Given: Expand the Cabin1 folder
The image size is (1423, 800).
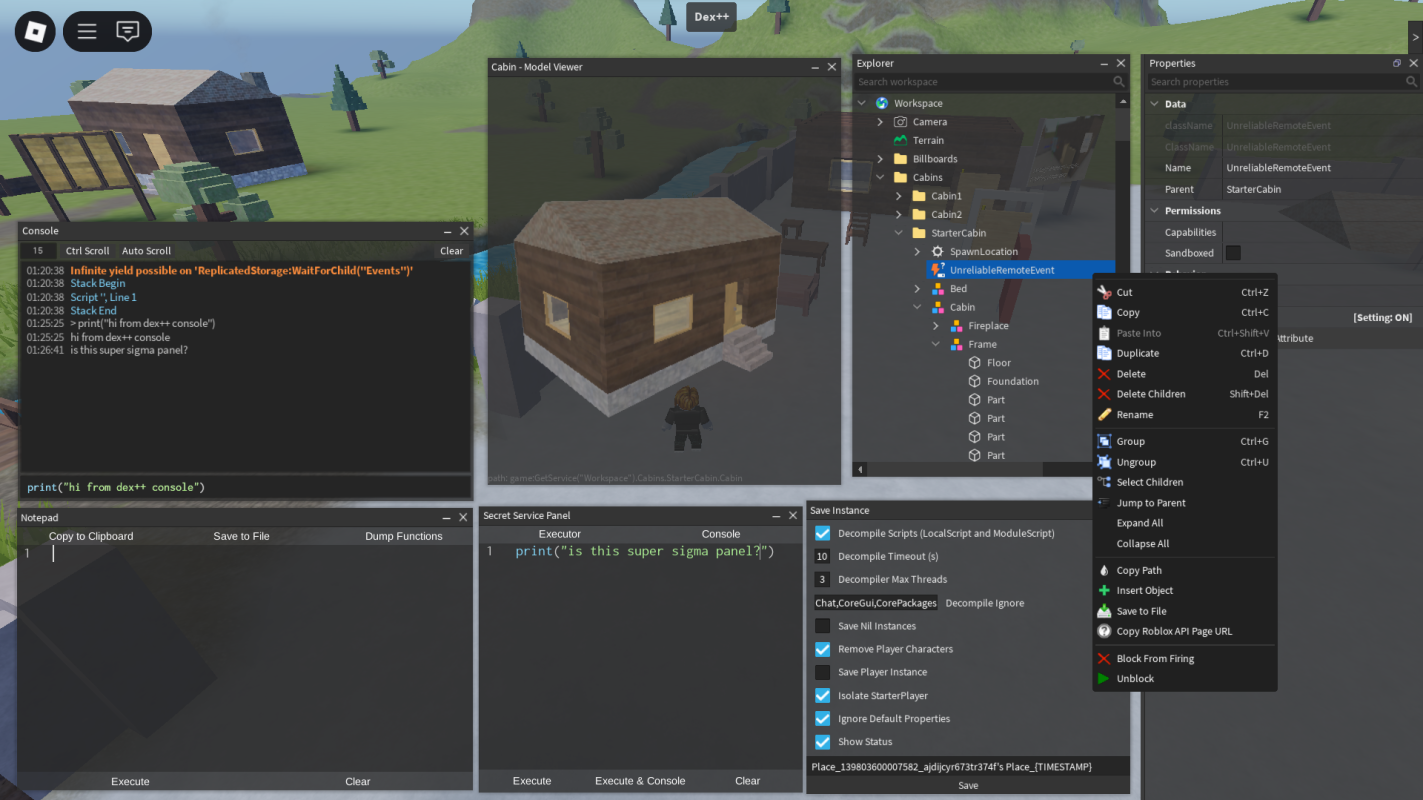Looking at the screenshot, I should (899, 196).
